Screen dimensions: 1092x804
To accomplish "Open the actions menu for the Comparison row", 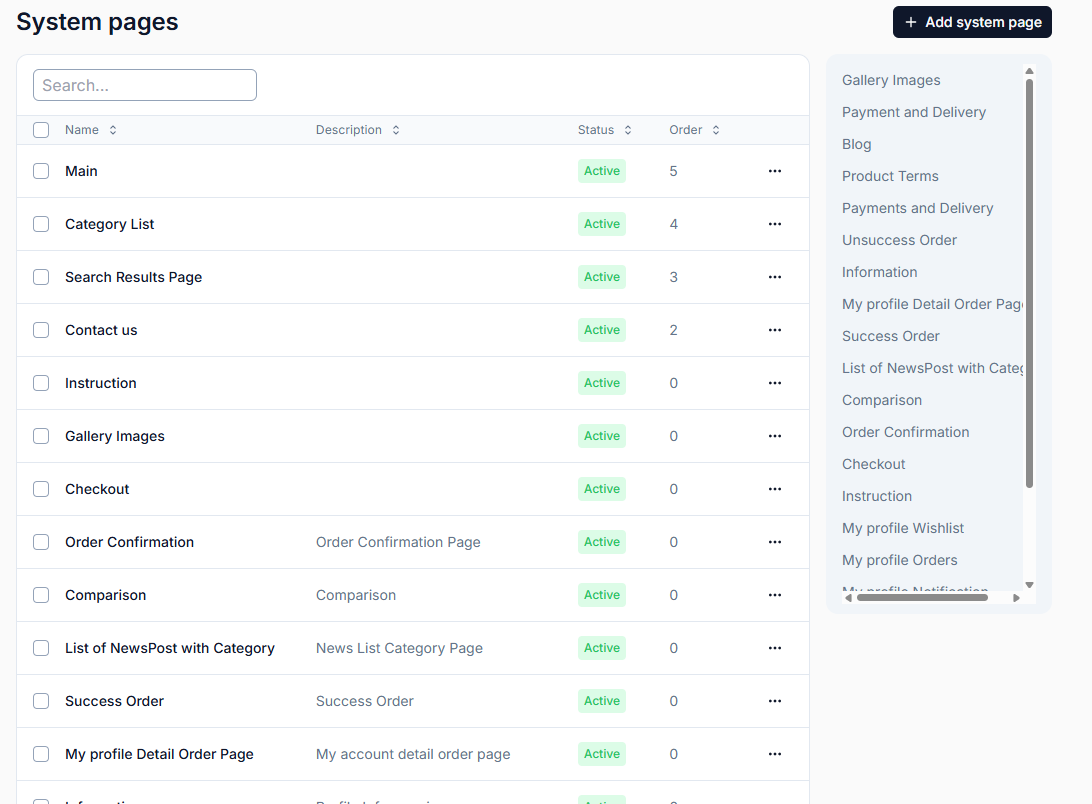I will 774,594.
